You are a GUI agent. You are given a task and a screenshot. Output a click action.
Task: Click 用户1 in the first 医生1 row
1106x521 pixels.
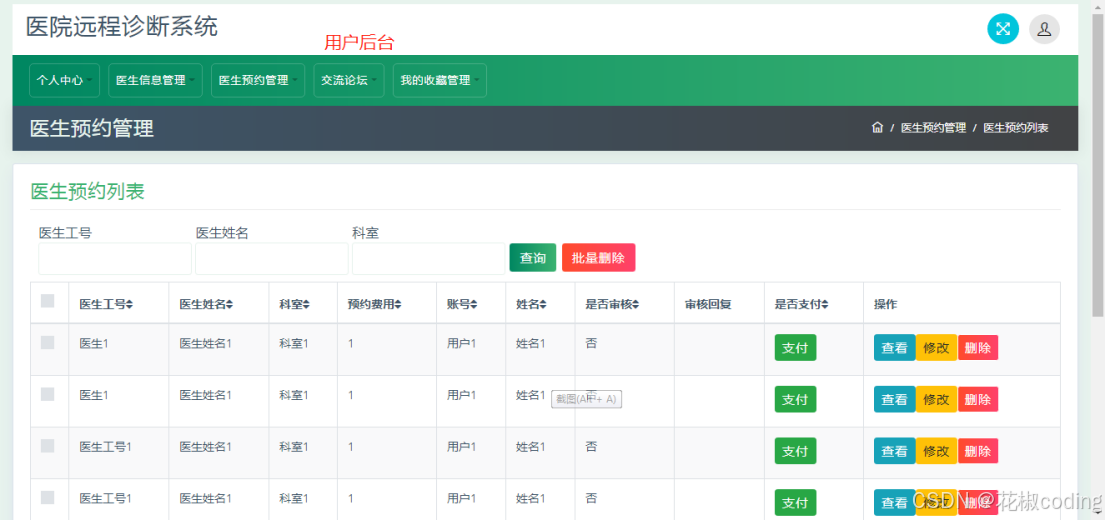tap(461, 343)
